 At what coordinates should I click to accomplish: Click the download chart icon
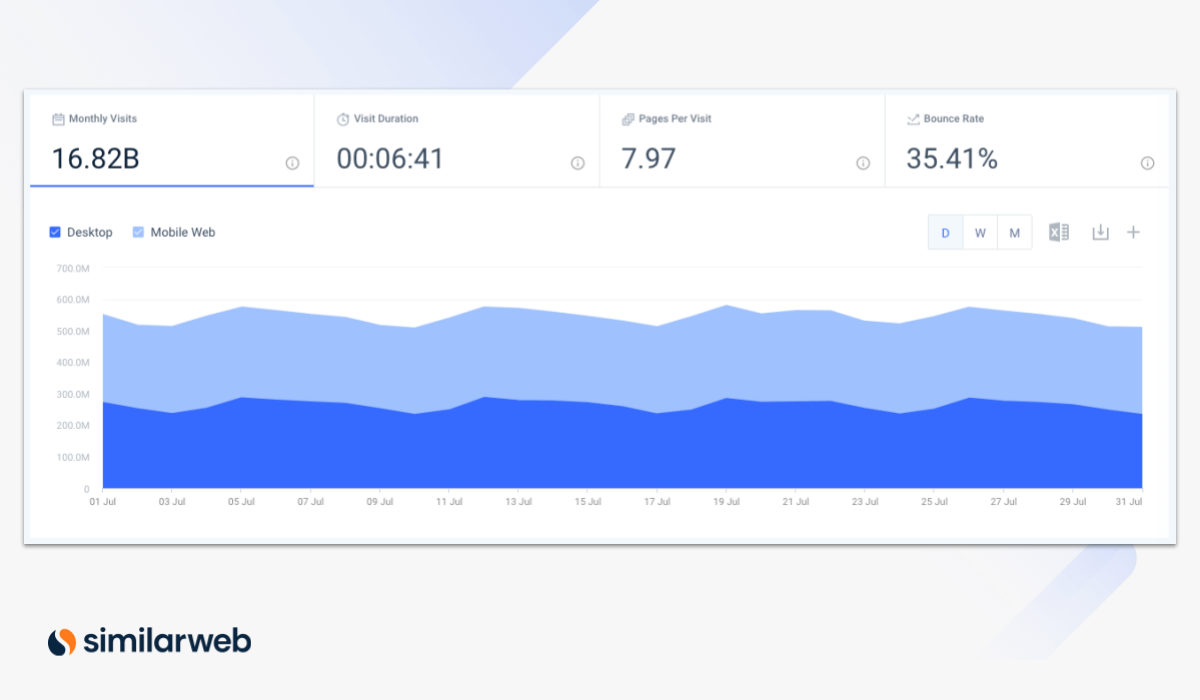(x=1100, y=232)
